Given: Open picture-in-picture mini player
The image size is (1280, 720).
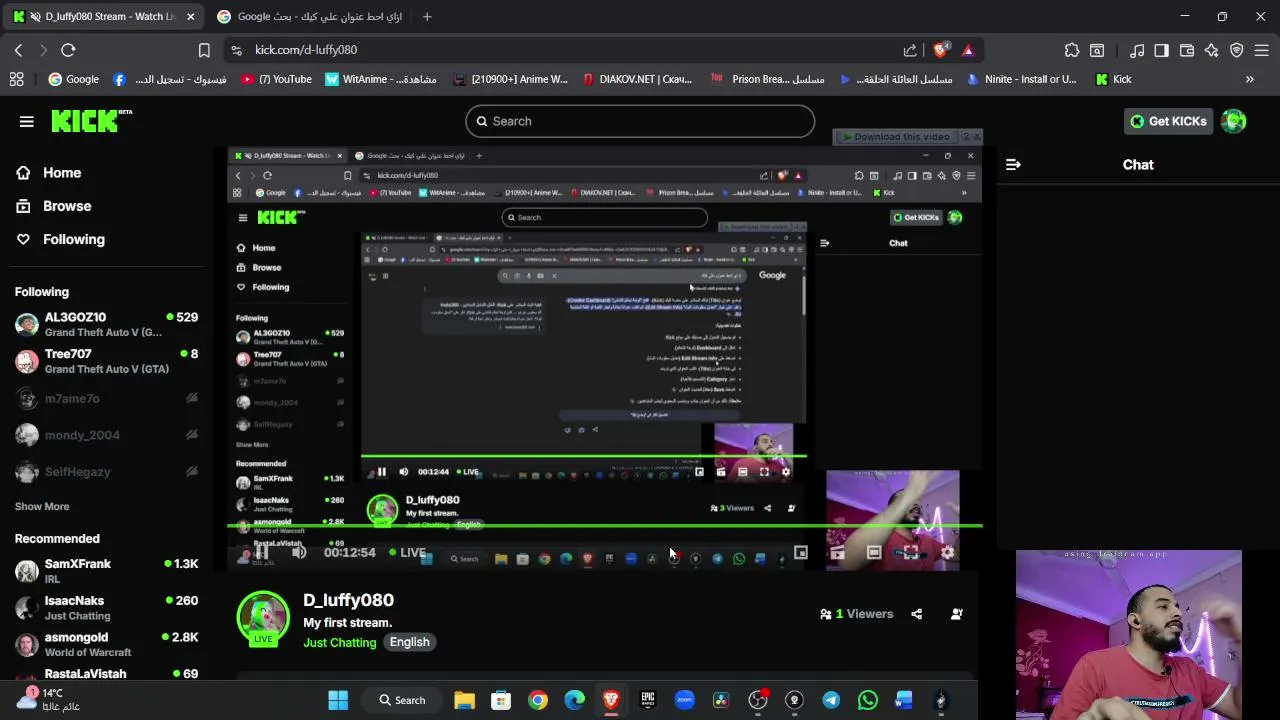Looking at the screenshot, I should pos(800,552).
